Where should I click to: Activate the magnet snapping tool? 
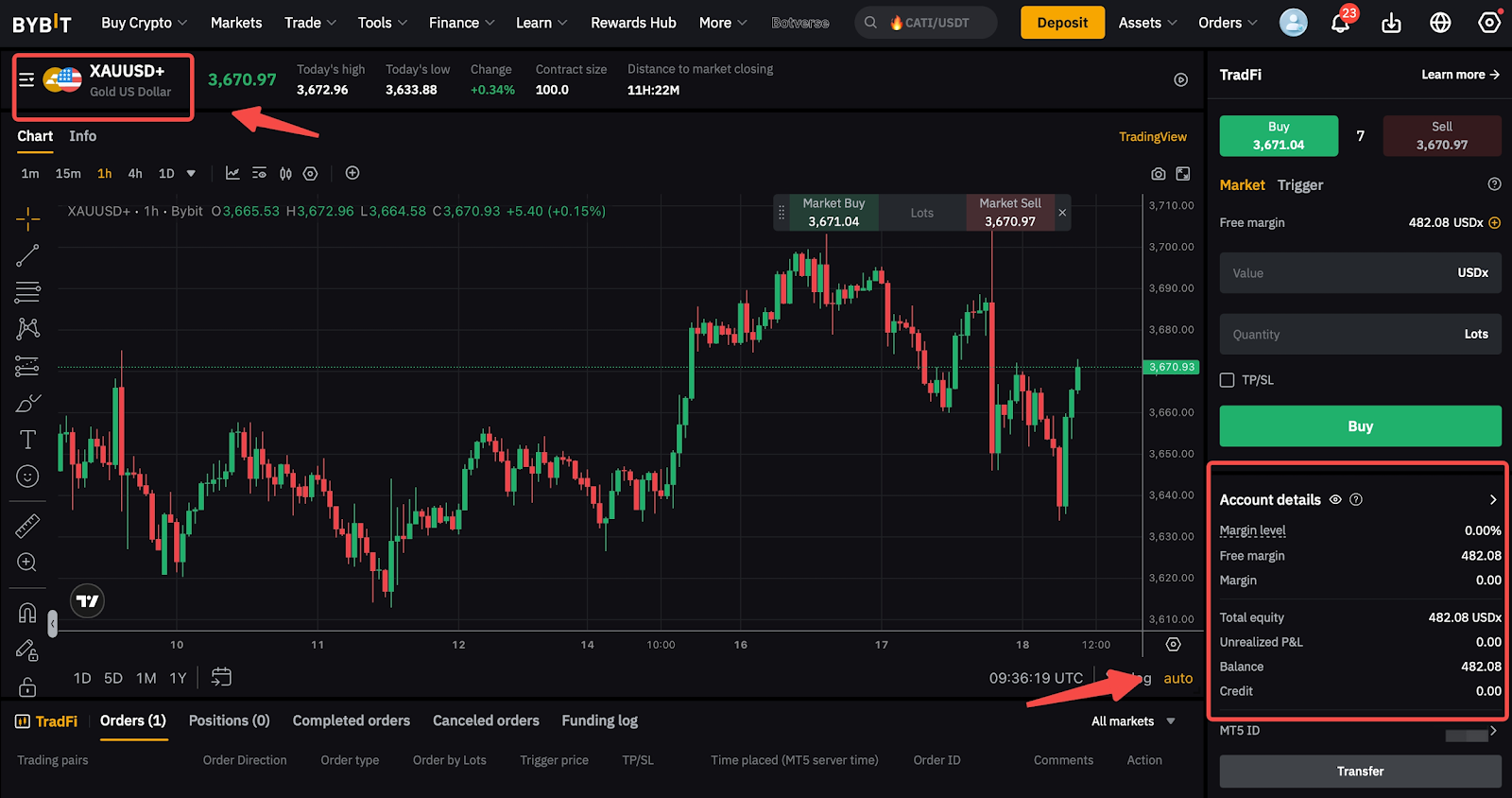tap(27, 613)
